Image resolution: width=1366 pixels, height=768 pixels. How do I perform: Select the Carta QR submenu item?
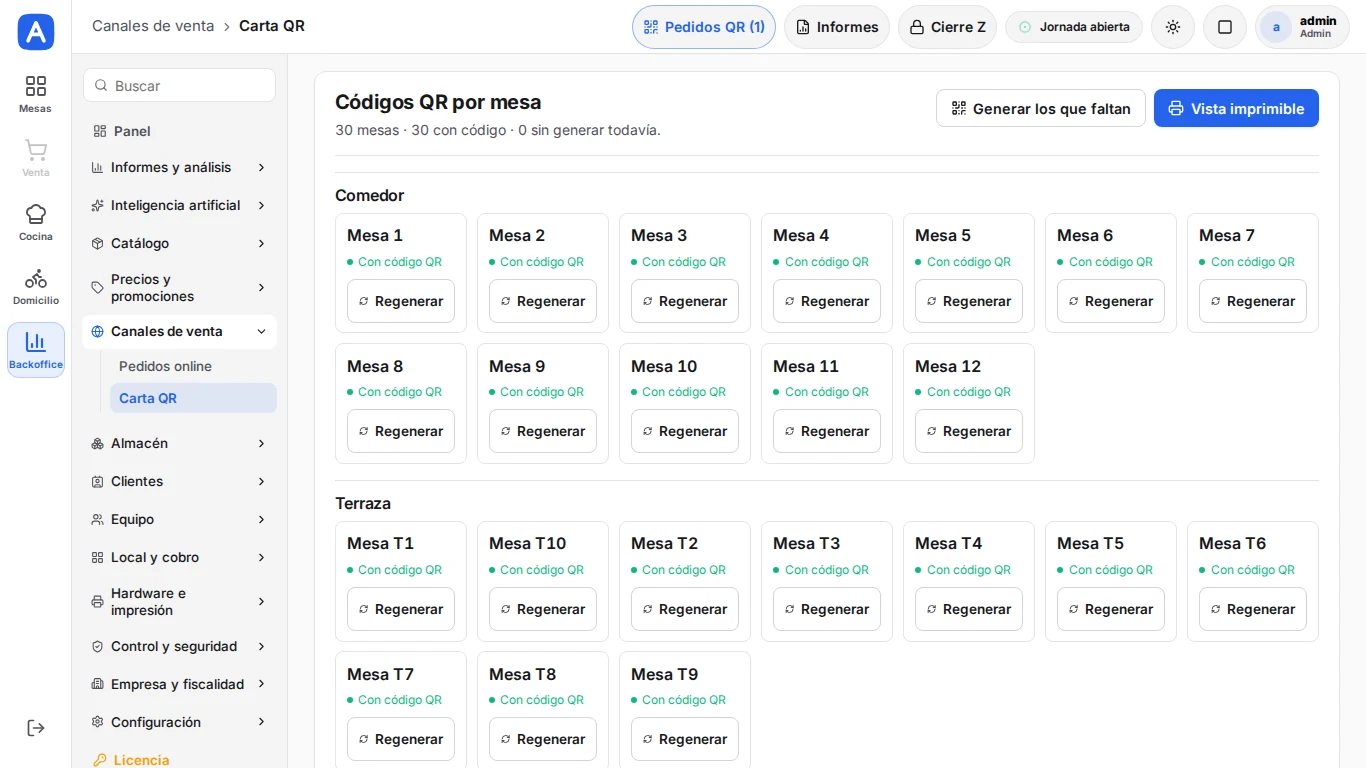click(x=193, y=398)
